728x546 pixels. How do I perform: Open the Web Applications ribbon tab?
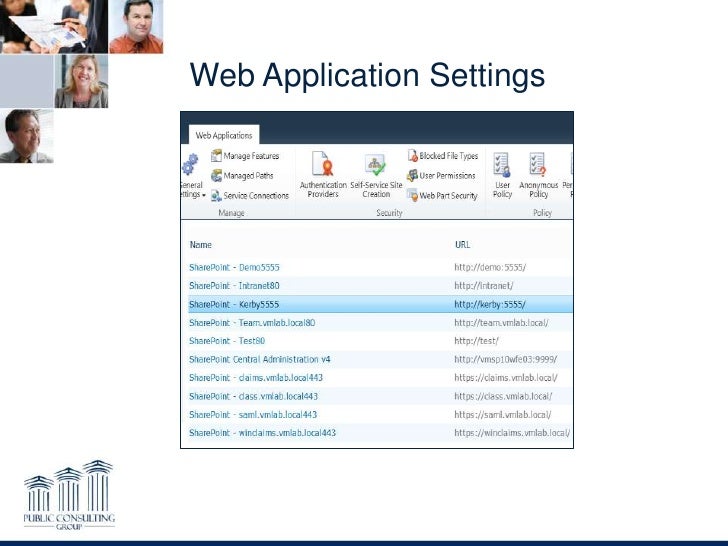tap(224, 135)
